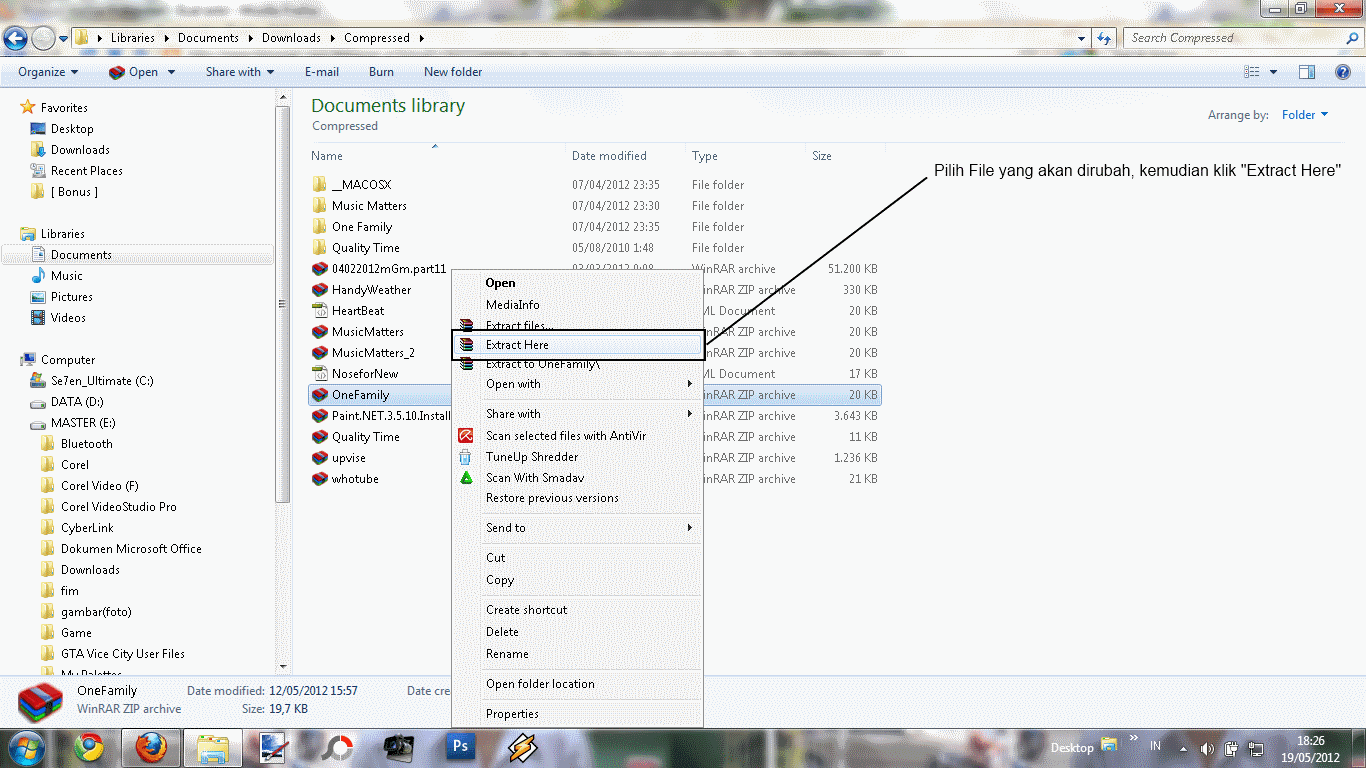Screen dimensions: 1366x768
Task: Open the taskbar clock showing 18:26
Action: (x=1310, y=748)
